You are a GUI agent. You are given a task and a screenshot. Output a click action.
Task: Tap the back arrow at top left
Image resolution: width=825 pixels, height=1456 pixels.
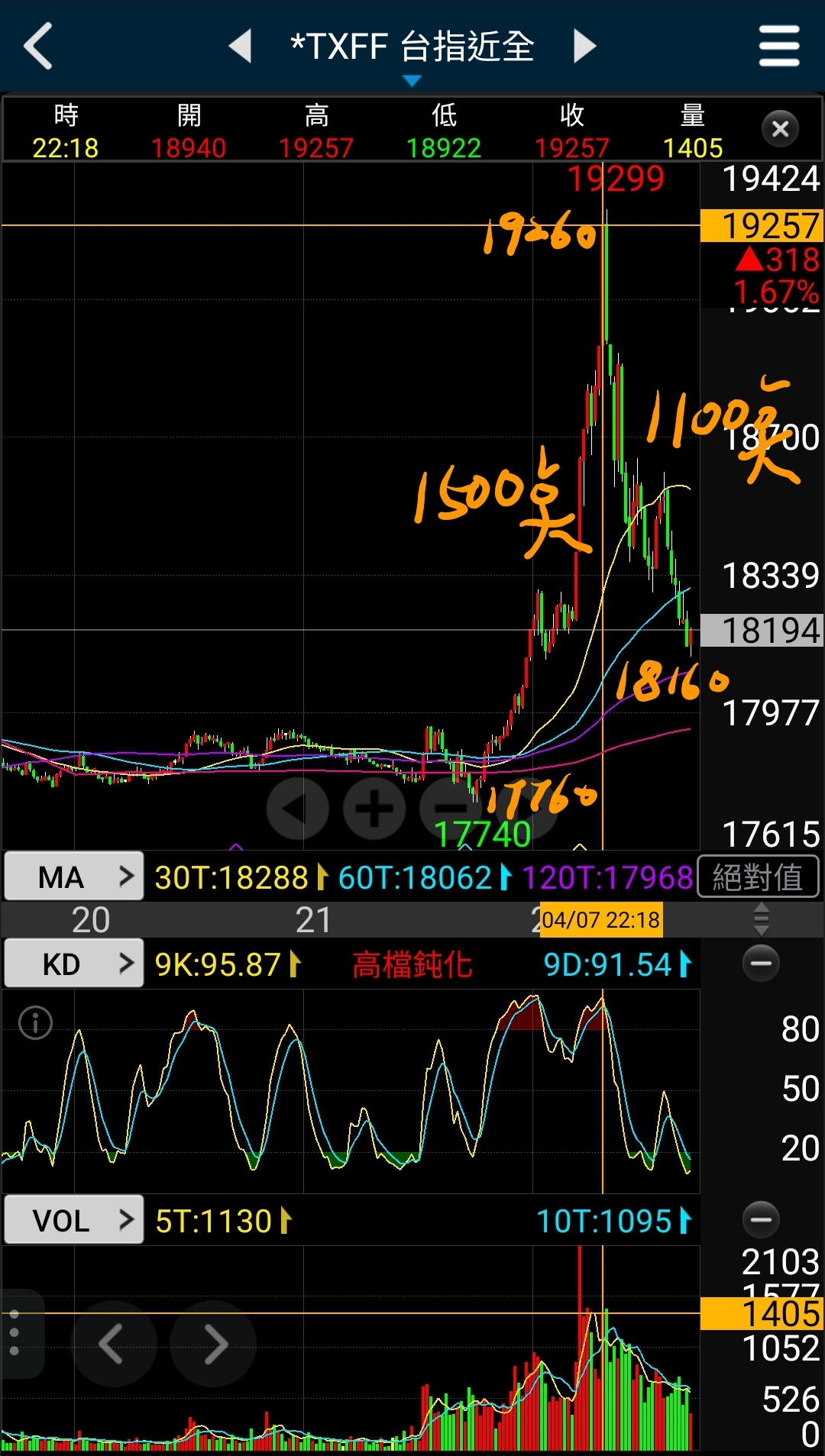point(38,46)
